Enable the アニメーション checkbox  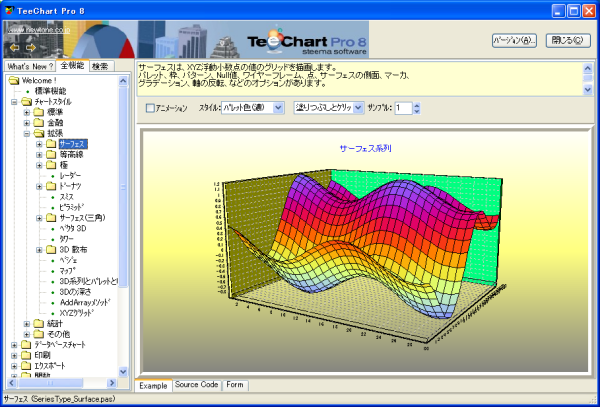click(x=150, y=108)
